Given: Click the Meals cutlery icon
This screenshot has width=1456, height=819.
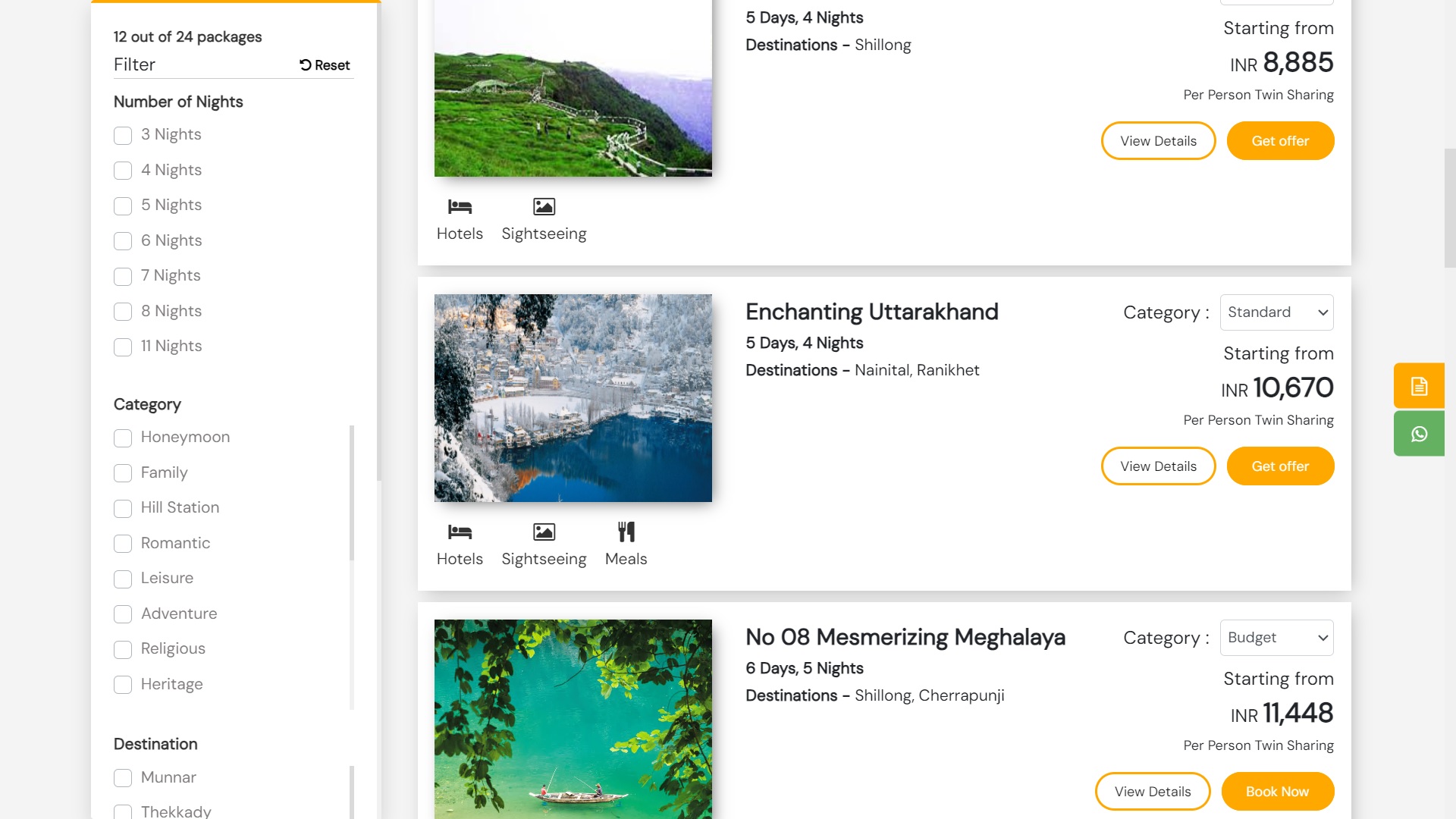Looking at the screenshot, I should point(626,532).
